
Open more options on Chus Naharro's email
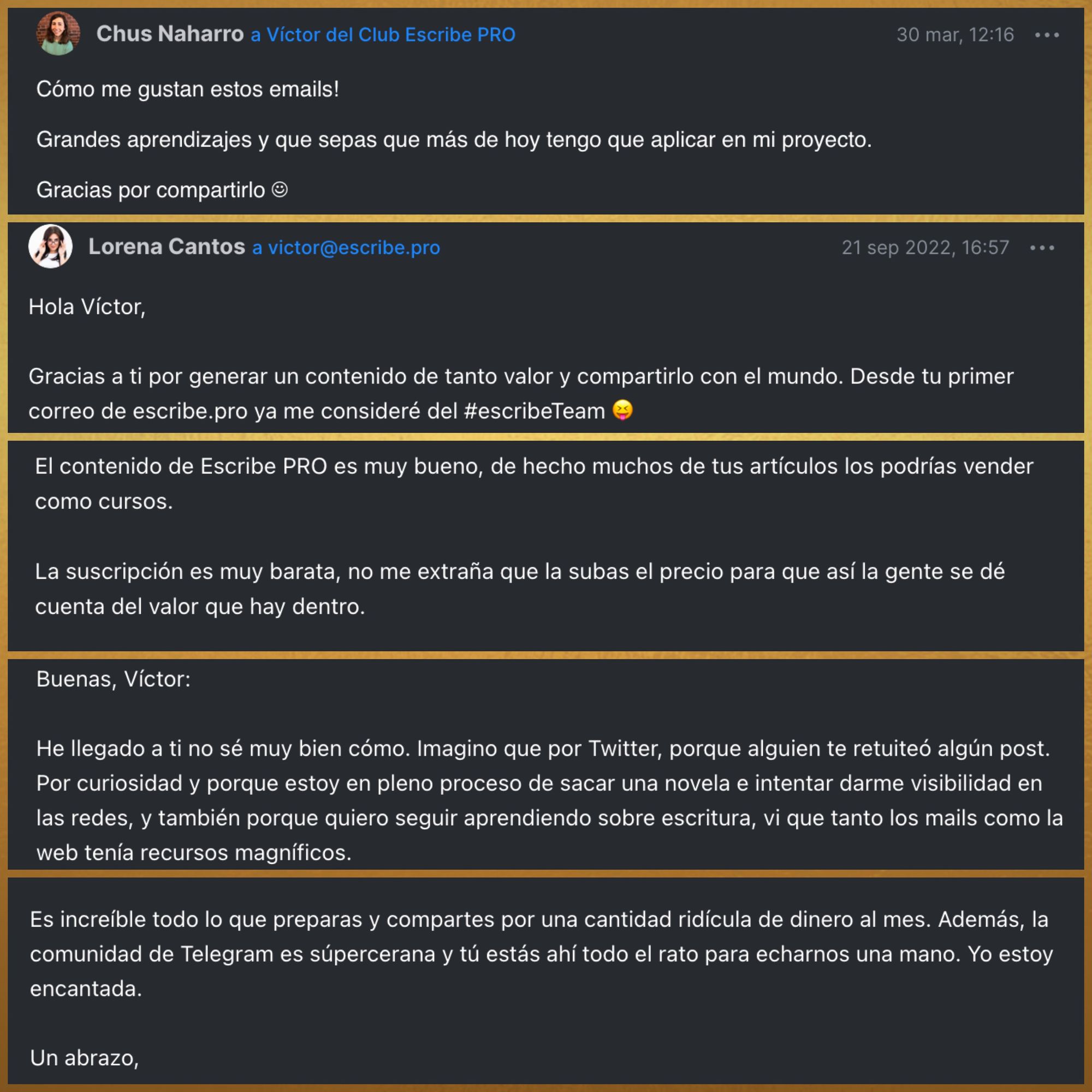(x=1046, y=35)
